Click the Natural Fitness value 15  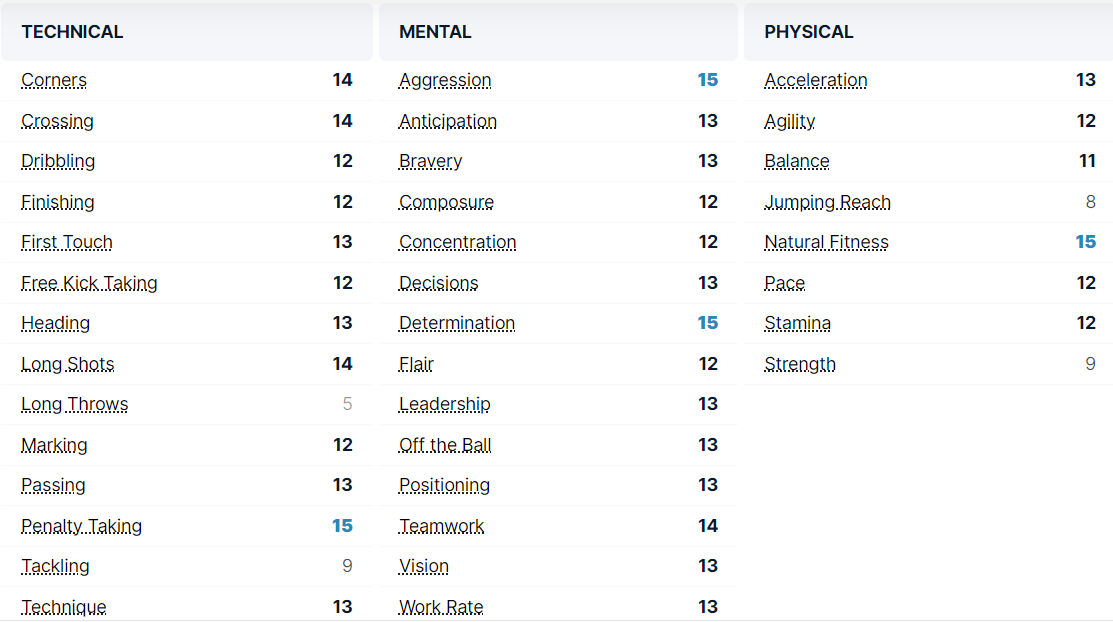pyautogui.click(x=1085, y=242)
